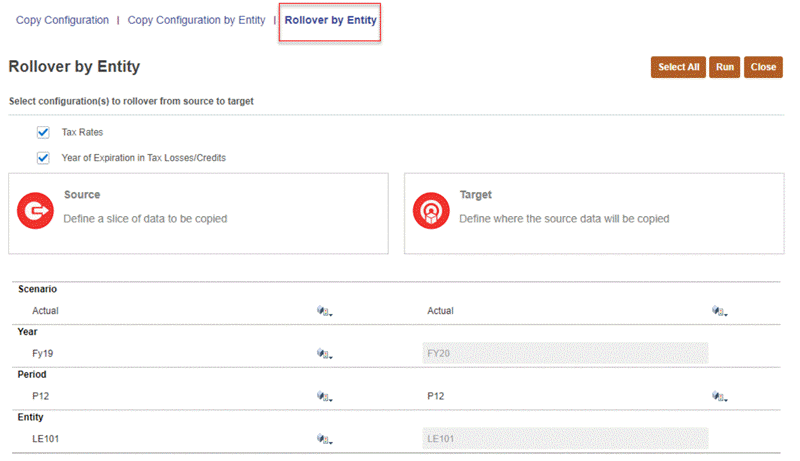Switch to Copy Configuration by Entity tab
Viewport: 800px width, 461px height.
coord(196,20)
